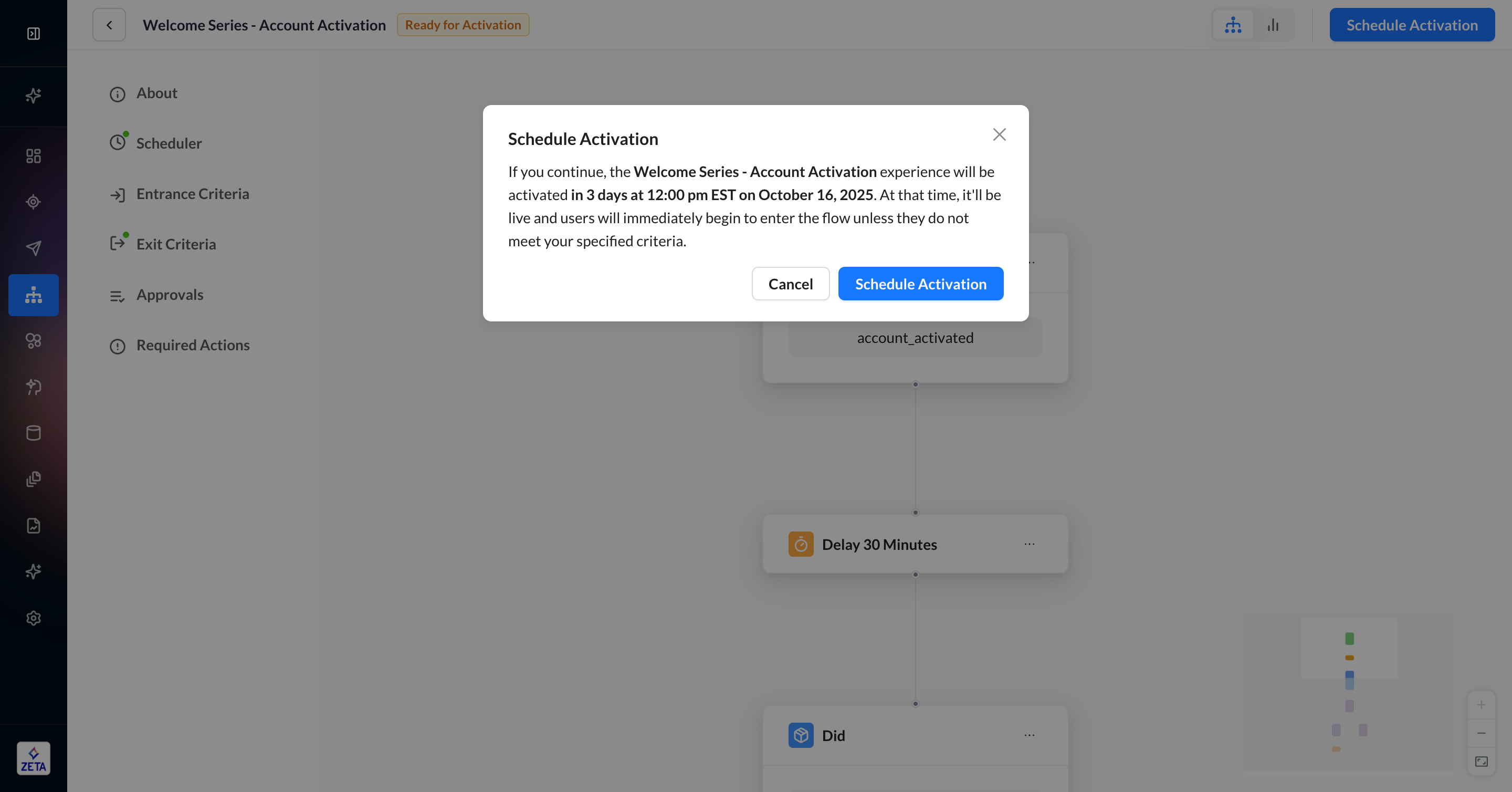Screen dimensions: 1512x792
Task: Open the Entrance Criteria section
Action: [x=193, y=194]
